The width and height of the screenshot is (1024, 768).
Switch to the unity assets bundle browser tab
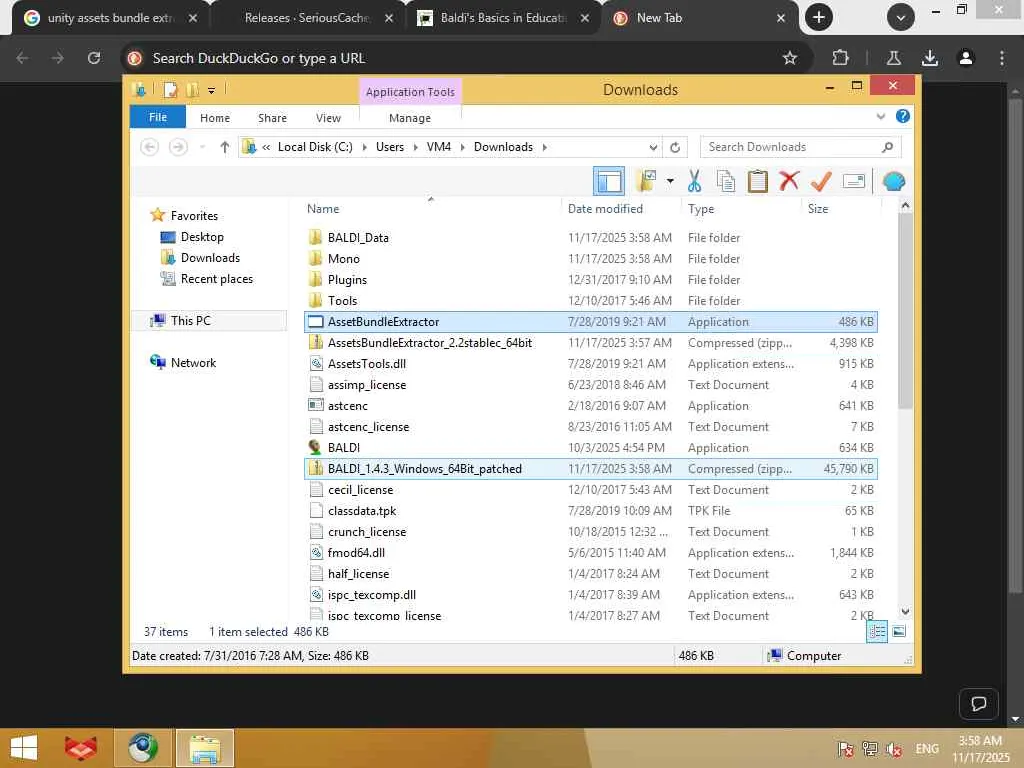[x=110, y=18]
